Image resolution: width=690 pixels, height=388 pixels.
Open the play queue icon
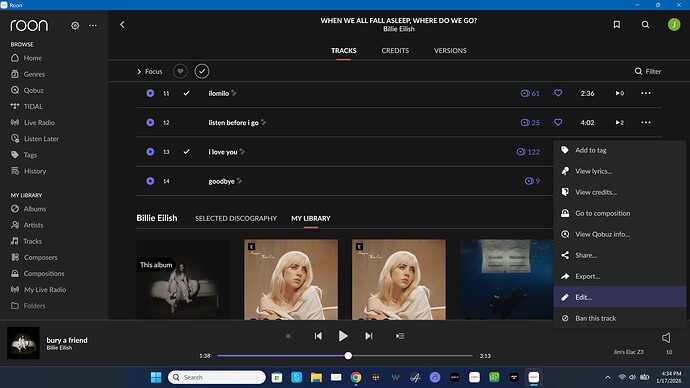coord(400,336)
